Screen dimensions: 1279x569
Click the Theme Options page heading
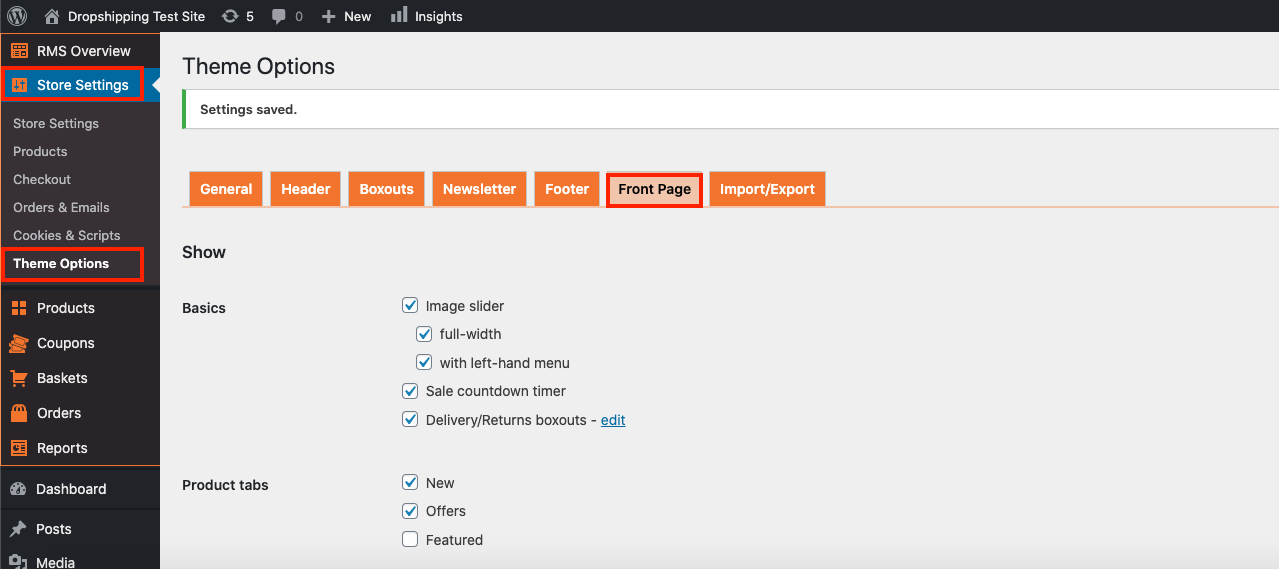[x=258, y=67]
